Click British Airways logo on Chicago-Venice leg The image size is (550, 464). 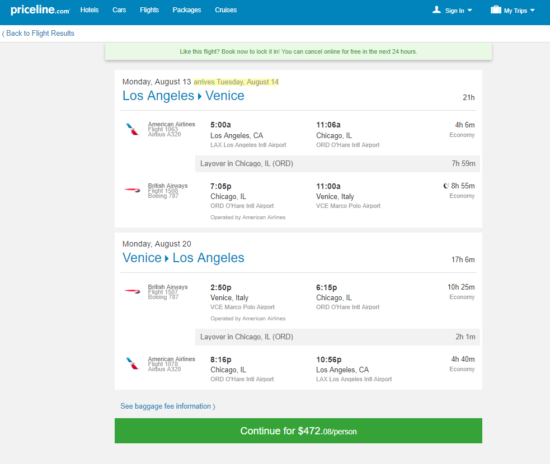coord(133,190)
